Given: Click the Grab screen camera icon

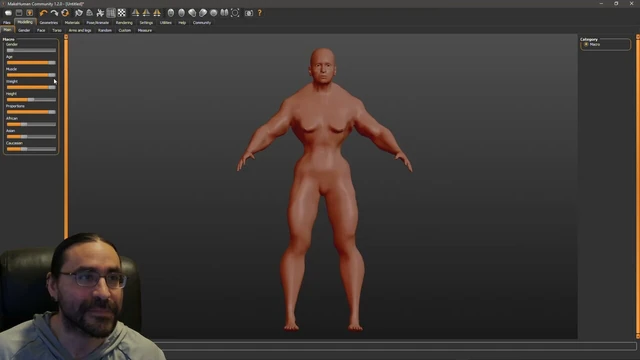Looking at the screenshot, I should [249, 13].
